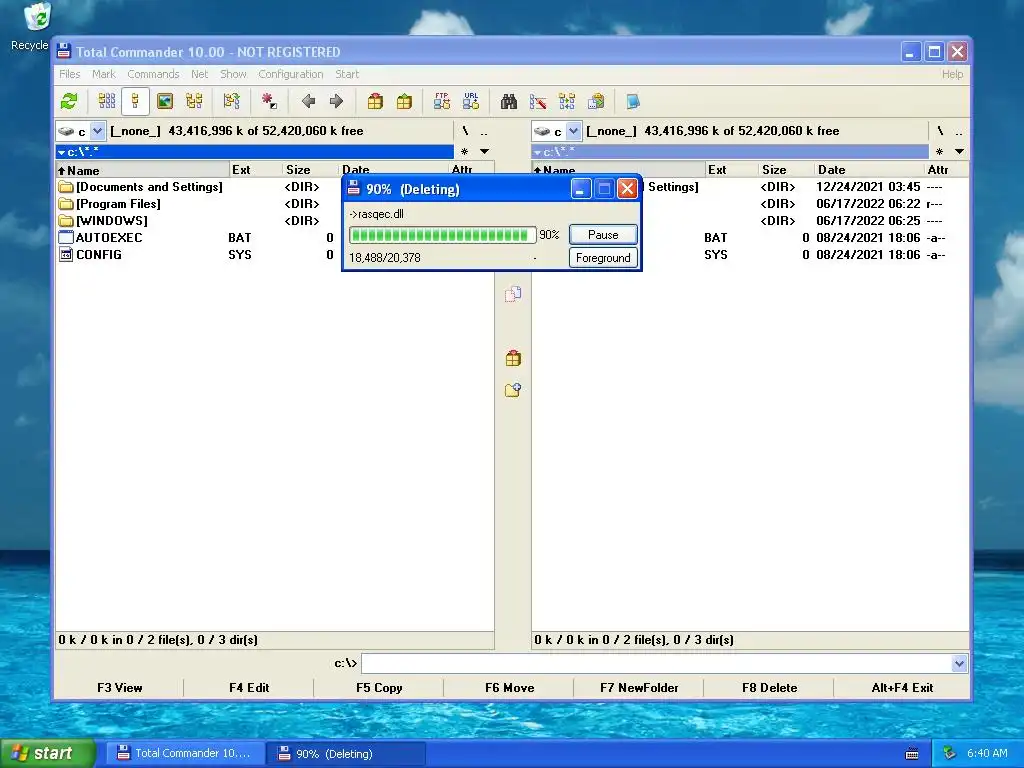Click the Alt+F4 Exit button
This screenshot has height=768, width=1024.
tap(902, 688)
